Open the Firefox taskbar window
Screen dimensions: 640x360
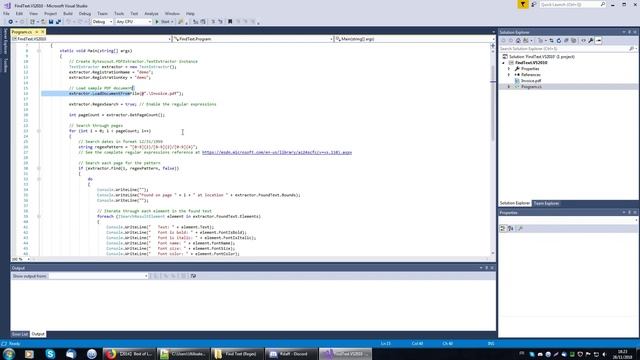129,354
